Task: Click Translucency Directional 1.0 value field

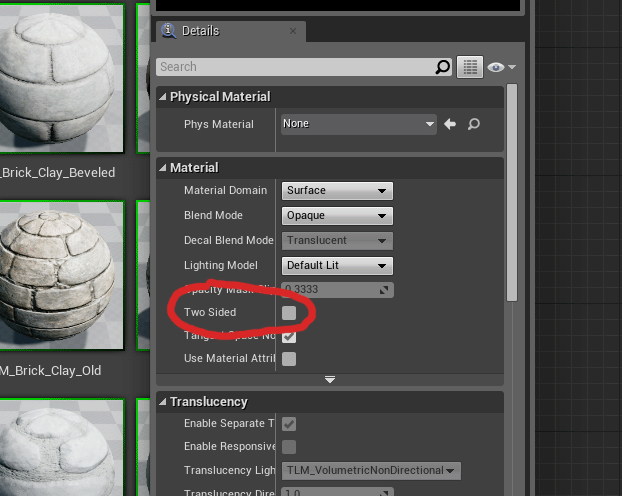Action: coord(337,492)
